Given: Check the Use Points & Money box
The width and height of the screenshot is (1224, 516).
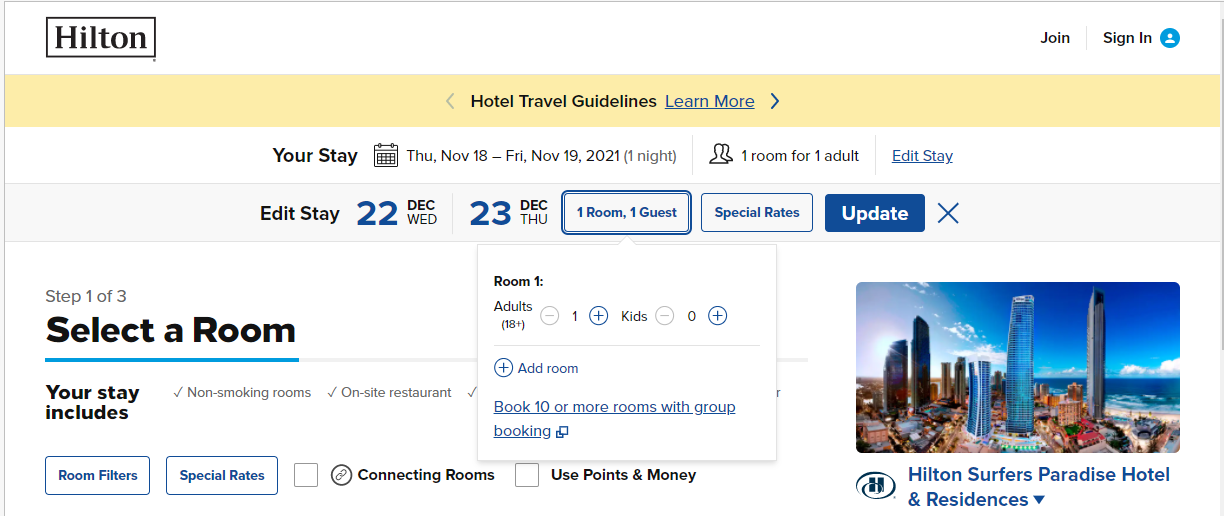Looking at the screenshot, I should (x=527, y=475).
